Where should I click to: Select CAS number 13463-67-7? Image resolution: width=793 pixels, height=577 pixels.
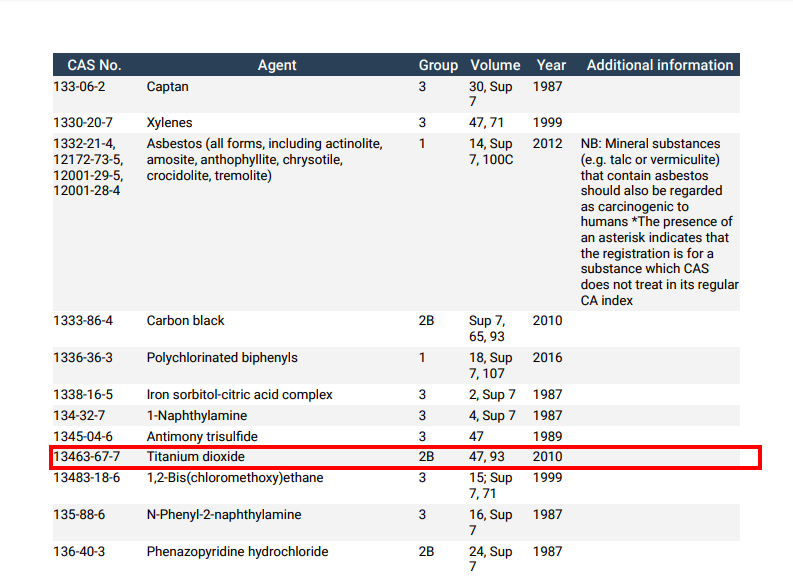click(86, 457)
